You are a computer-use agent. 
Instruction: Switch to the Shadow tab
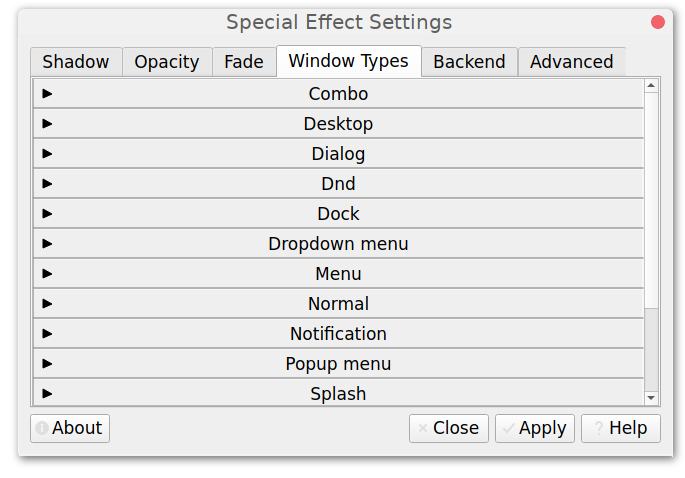tap(76, 62)
